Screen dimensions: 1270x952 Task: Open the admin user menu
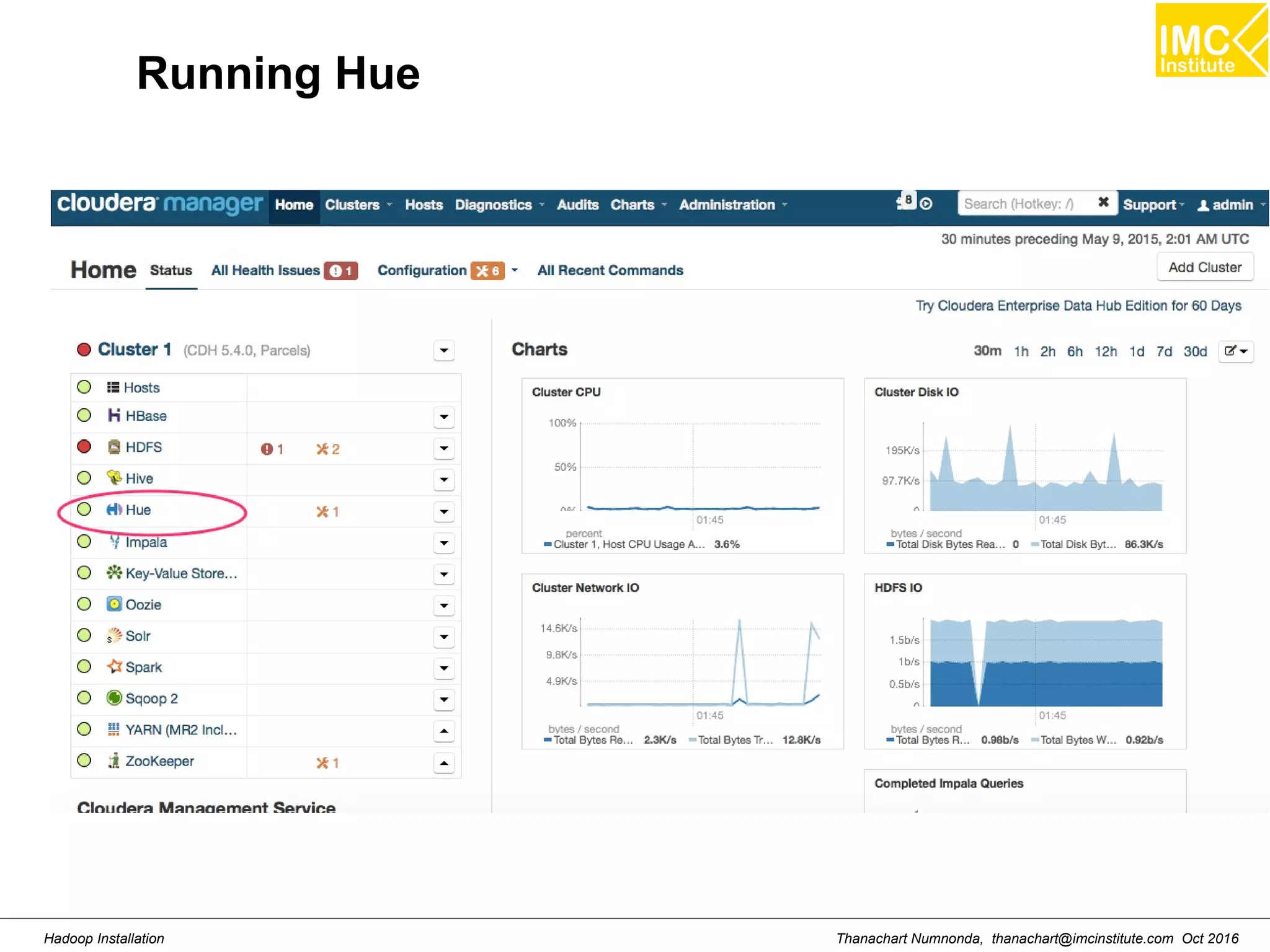[1231, 205]
